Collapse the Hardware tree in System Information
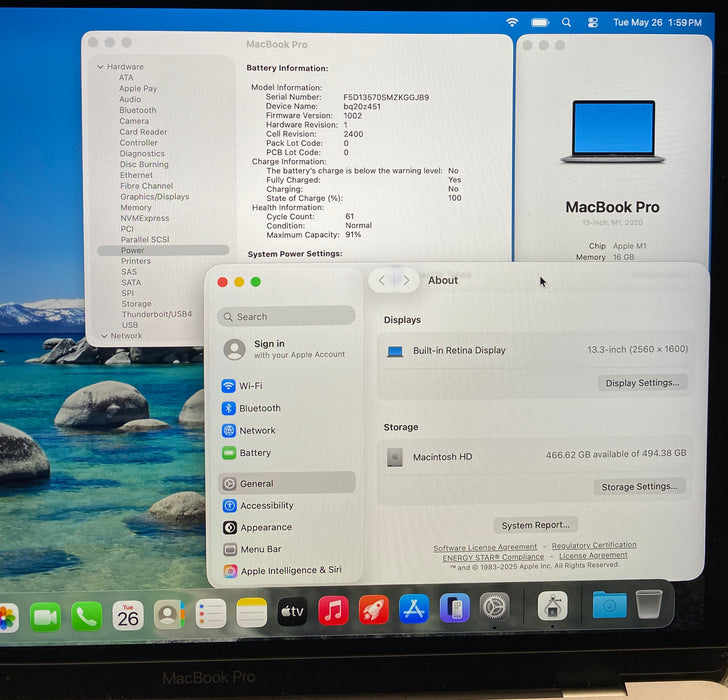Image resolution: width=728 pixels, height=700 pixels. [100, 67]
